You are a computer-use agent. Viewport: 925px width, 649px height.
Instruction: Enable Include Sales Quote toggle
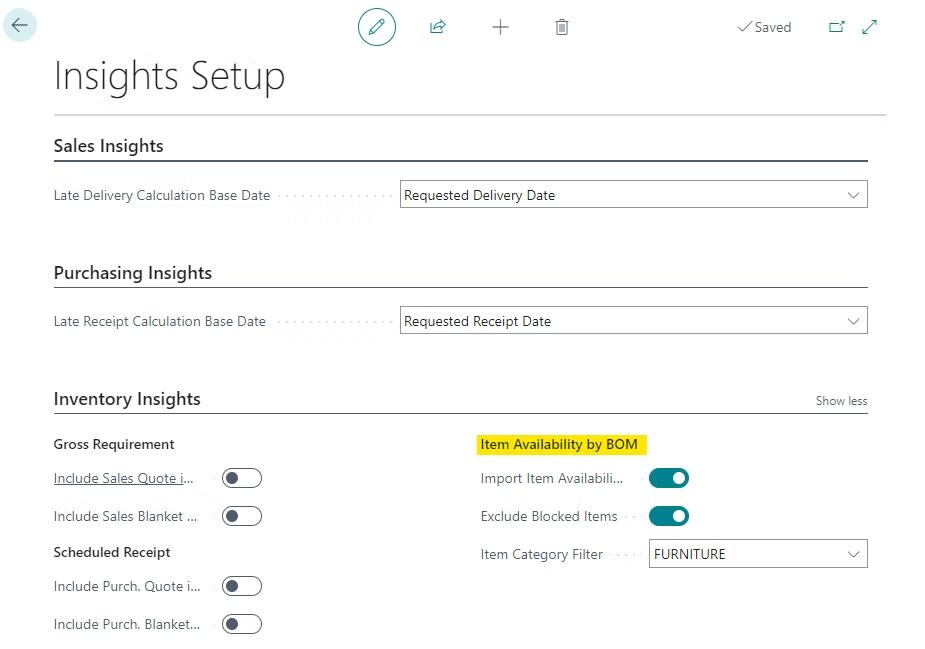[x=242, y=478]
